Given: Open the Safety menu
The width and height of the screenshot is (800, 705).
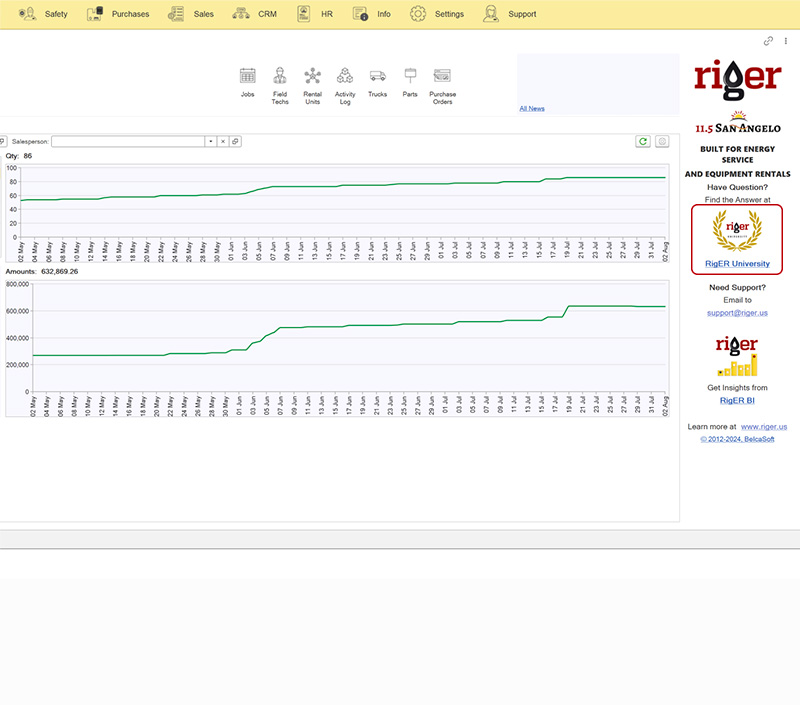Looking at the screenshot, I should 43,14.
